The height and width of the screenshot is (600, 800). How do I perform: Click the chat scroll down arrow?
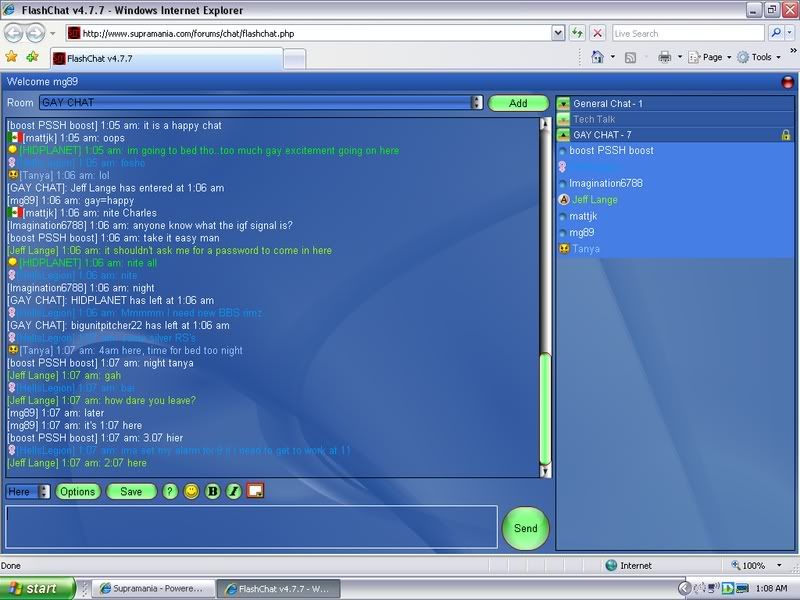pyautogui.click(x=545, y=471)
